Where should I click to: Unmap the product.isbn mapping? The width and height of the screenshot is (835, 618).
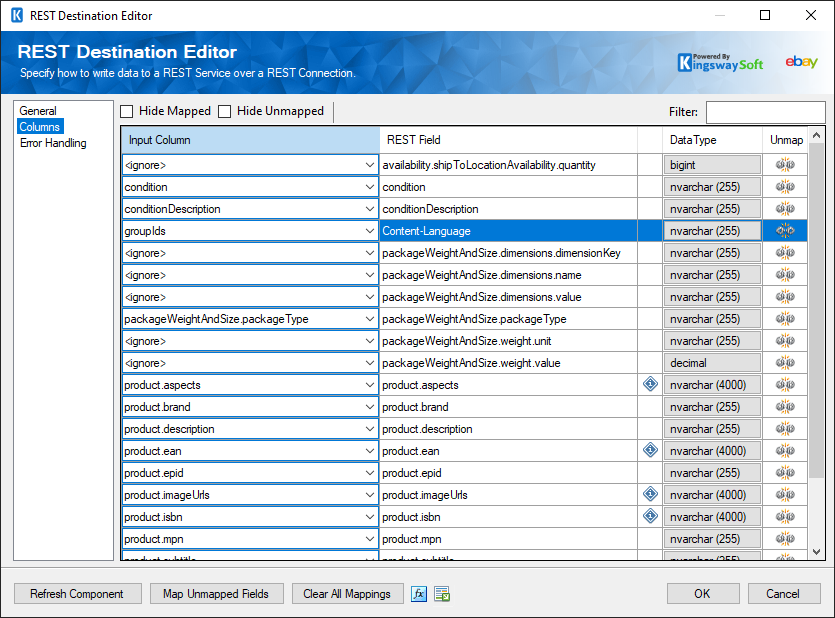785,517
